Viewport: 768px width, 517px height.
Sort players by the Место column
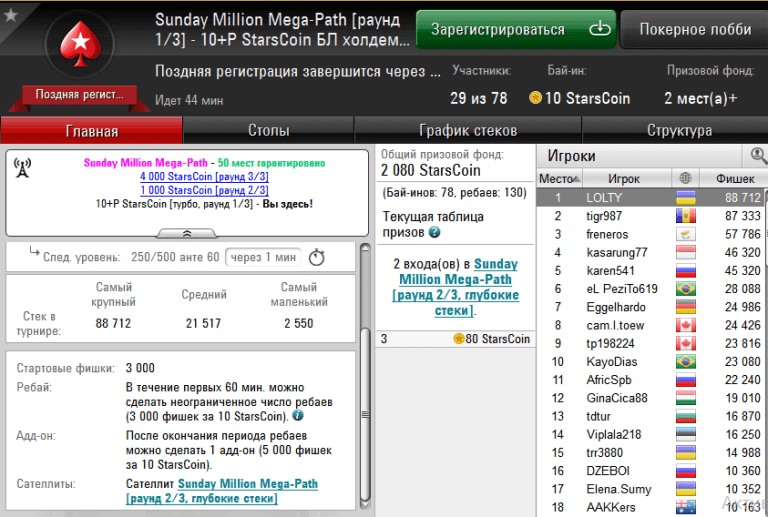558,178
